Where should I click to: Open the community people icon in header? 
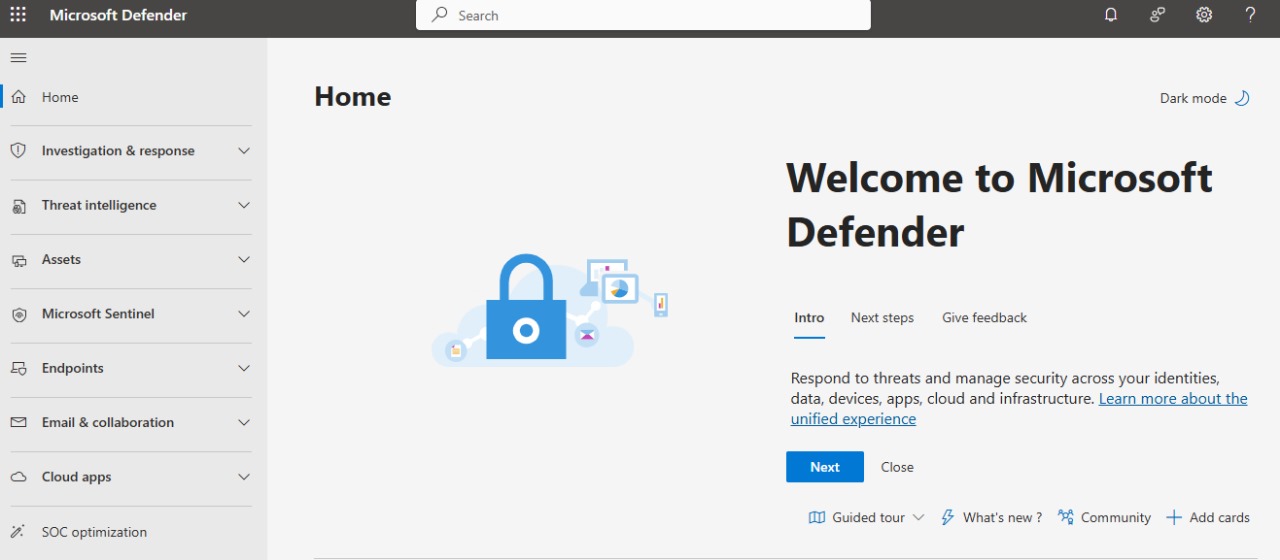pyautogui.click(x=1157, y=15)
